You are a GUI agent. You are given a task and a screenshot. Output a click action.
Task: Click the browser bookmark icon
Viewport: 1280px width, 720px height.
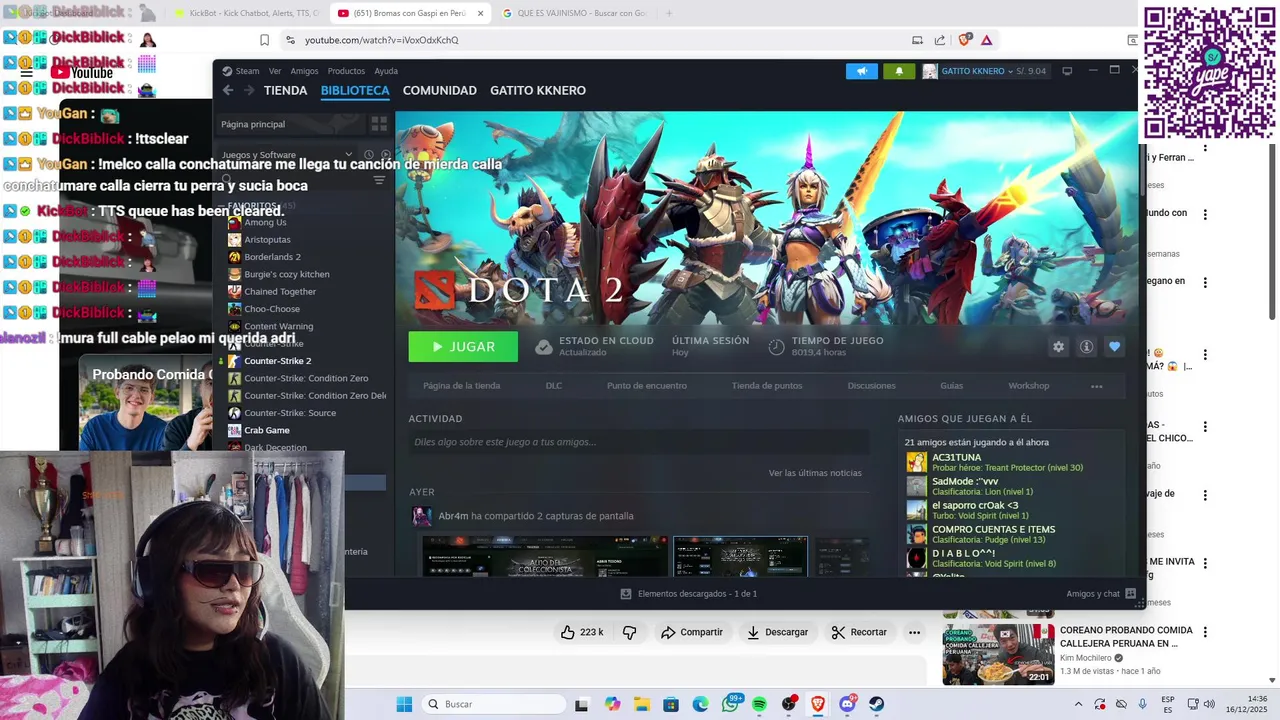click(264, 40)
